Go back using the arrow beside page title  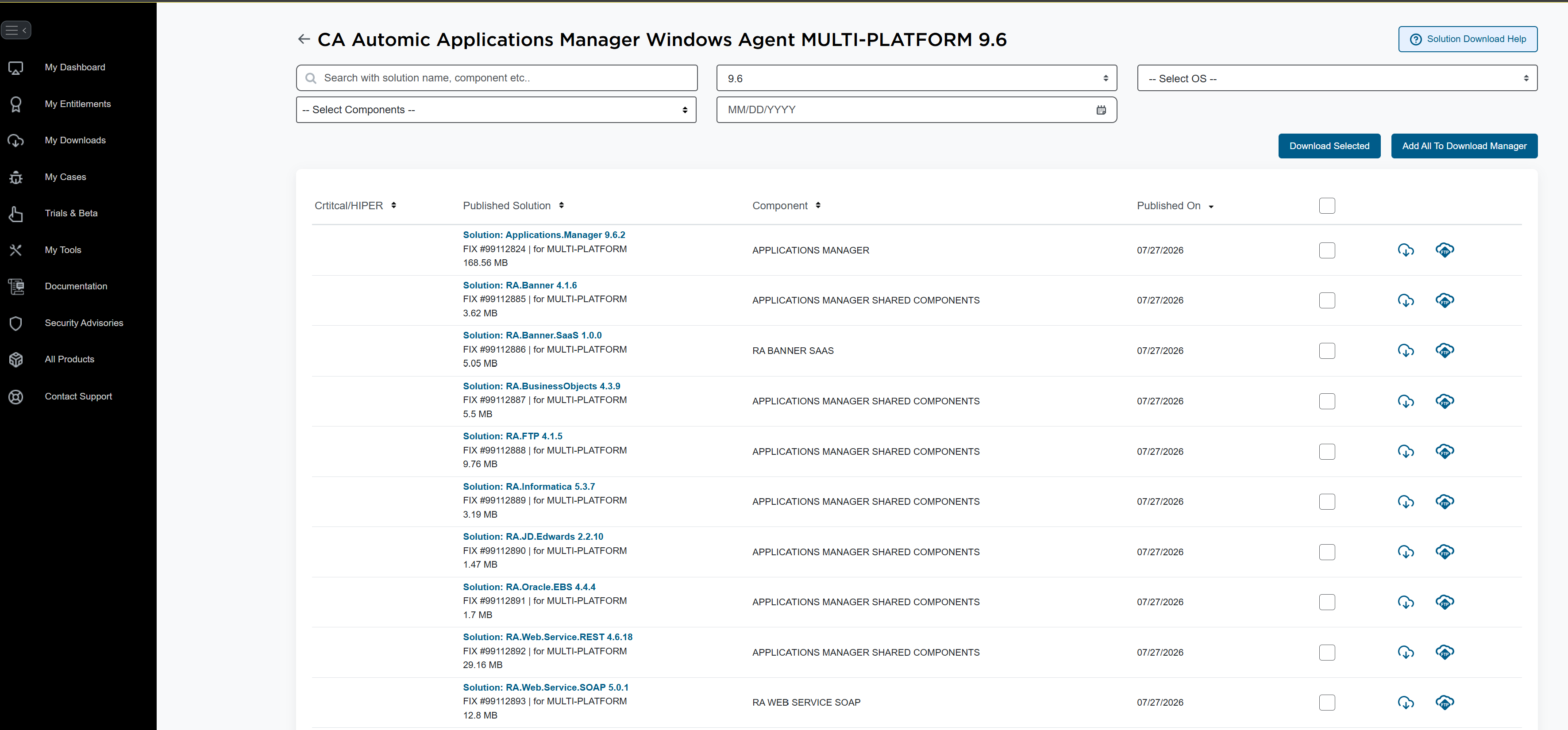pyautogui.click(x=304, y=39)
